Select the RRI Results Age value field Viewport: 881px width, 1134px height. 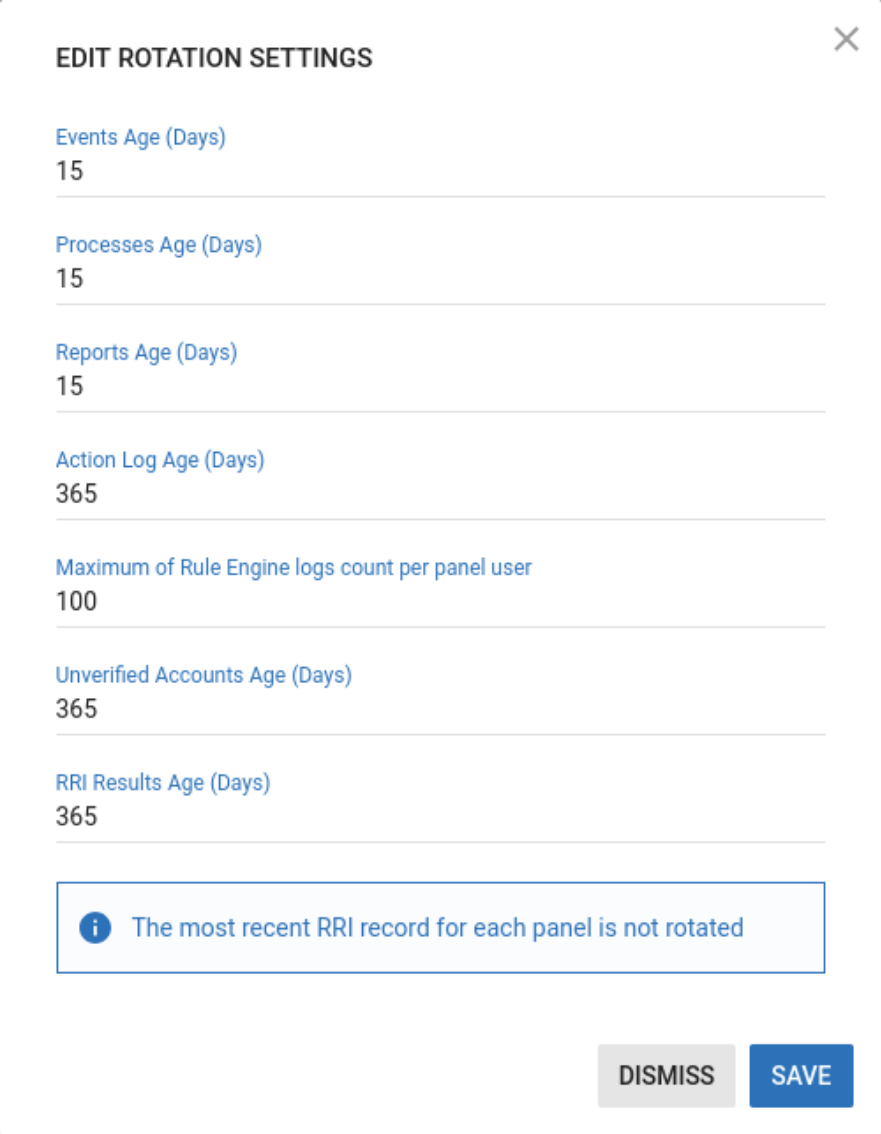point(440,816)
